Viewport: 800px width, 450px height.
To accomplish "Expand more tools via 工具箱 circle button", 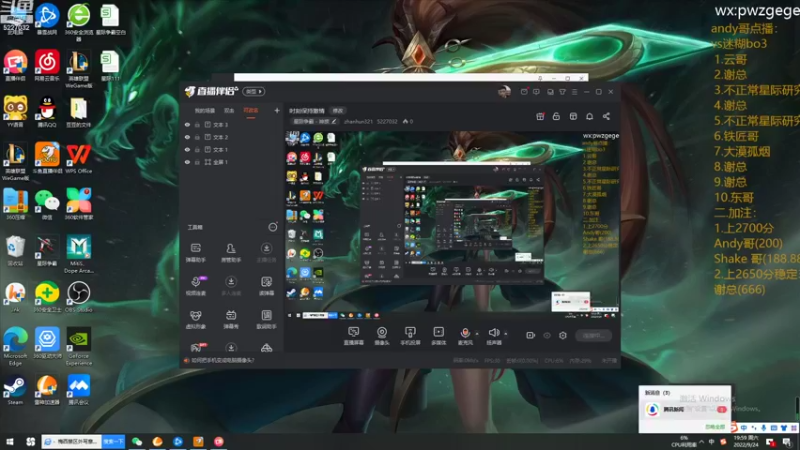I will 273,227.
